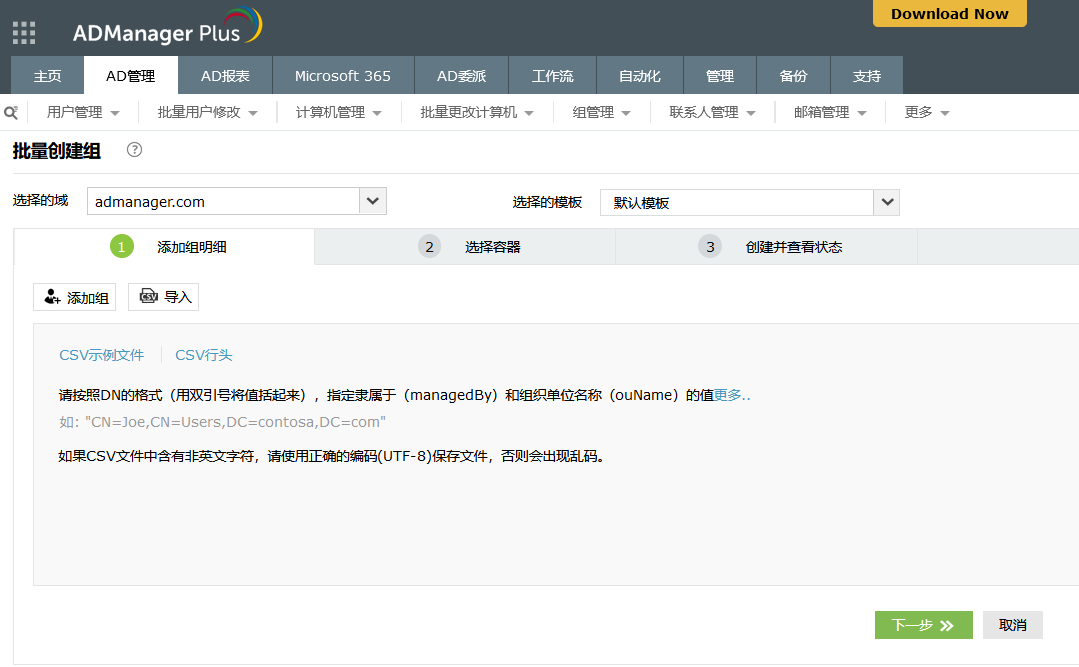The height and width of the screenshot is (667, 1079).
Task: Expand the 组管理 menu
Action: tap(601, 112)
